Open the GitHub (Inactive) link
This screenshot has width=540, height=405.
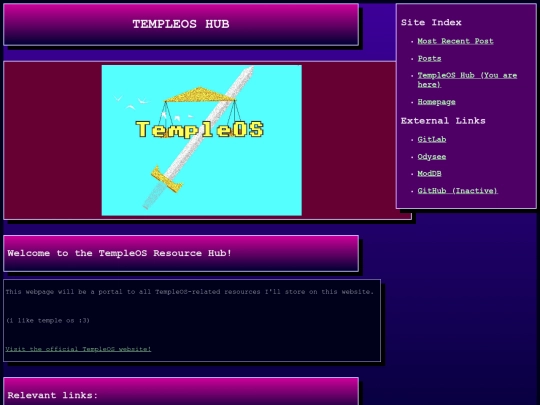click(457, 191)
